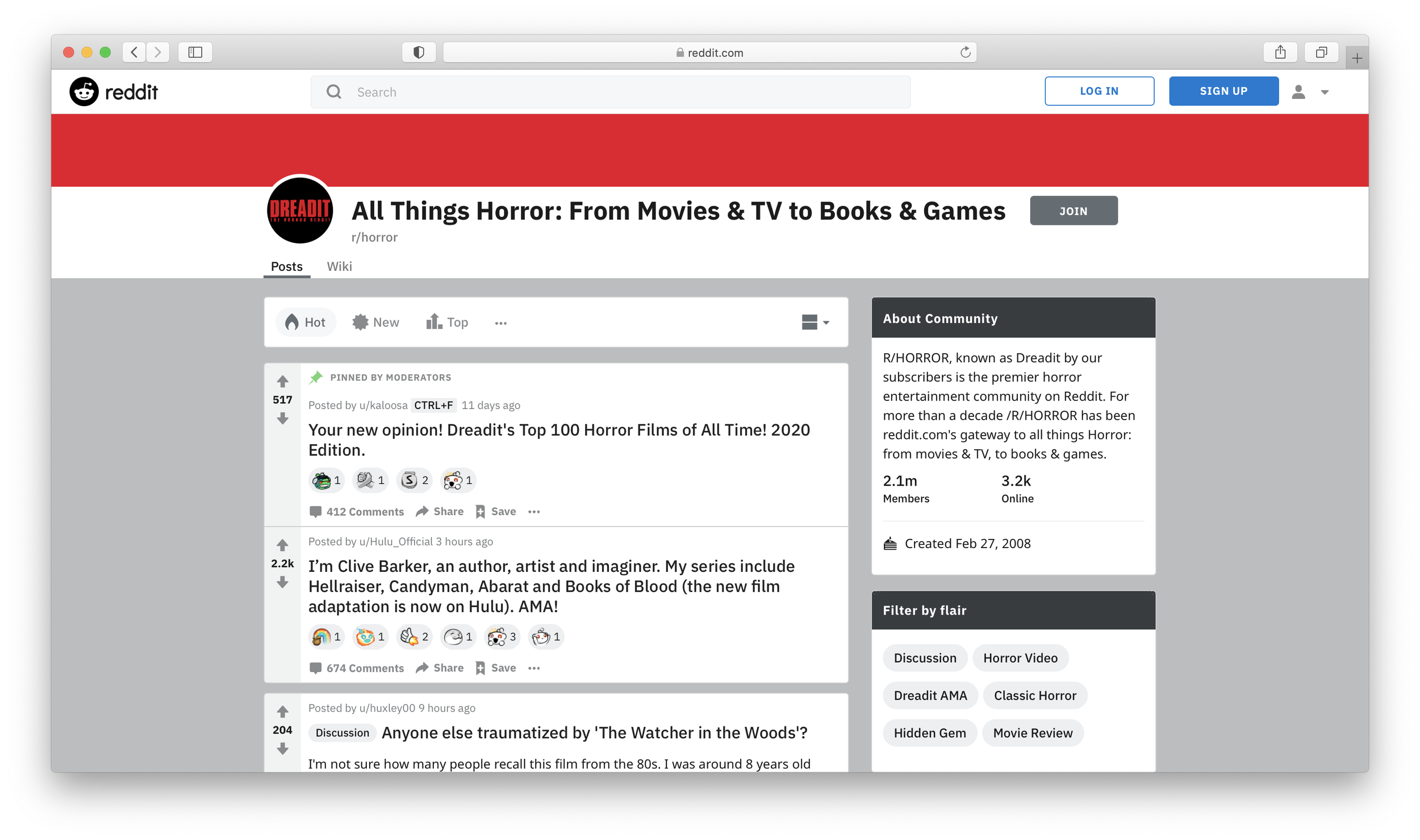This screenshot has height=840, width=1420.
Task: Open comments icon showing 674 Comments
Action: (315, 668)
